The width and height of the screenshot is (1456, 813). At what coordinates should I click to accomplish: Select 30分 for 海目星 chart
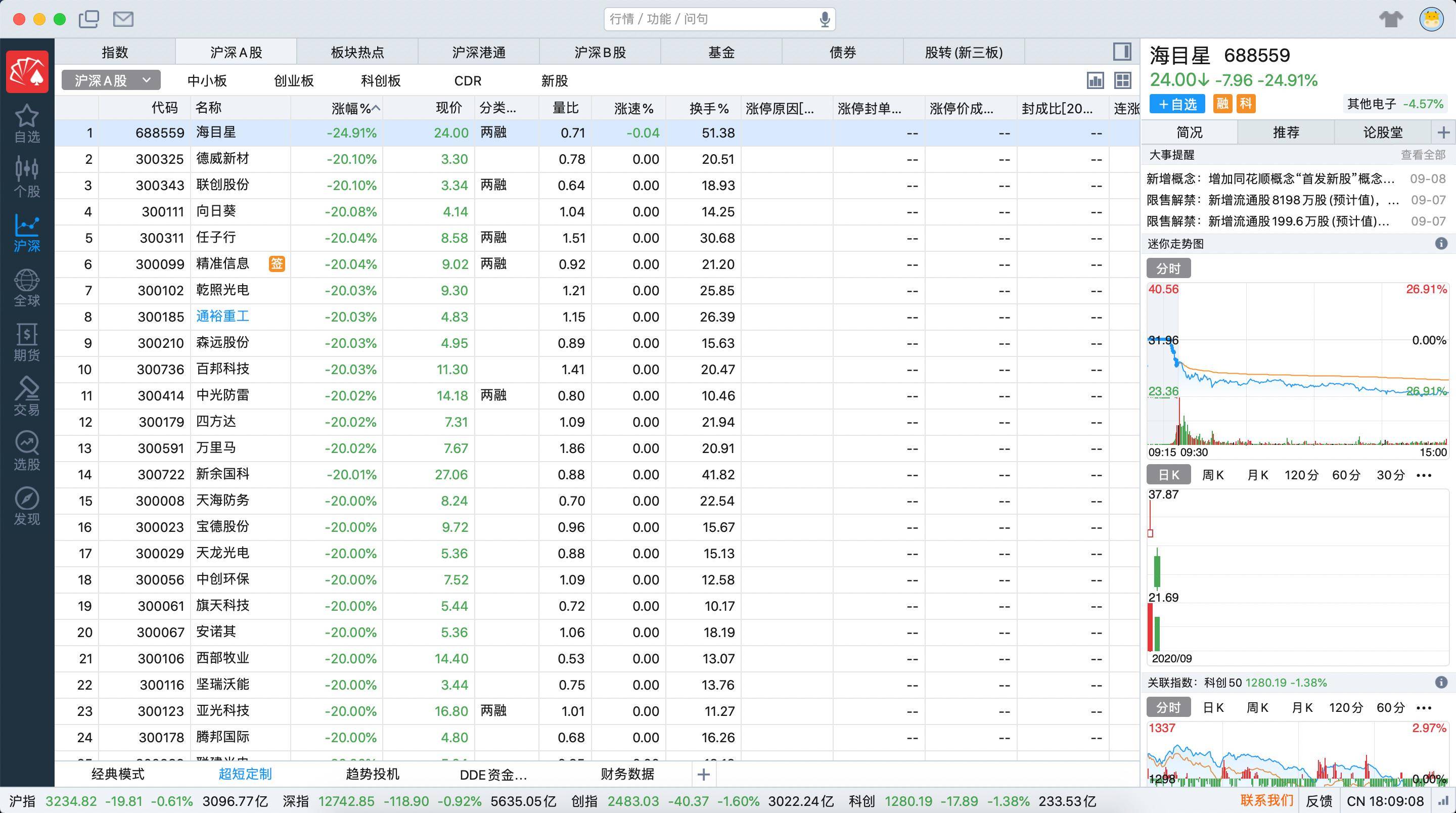(1390, 475)
